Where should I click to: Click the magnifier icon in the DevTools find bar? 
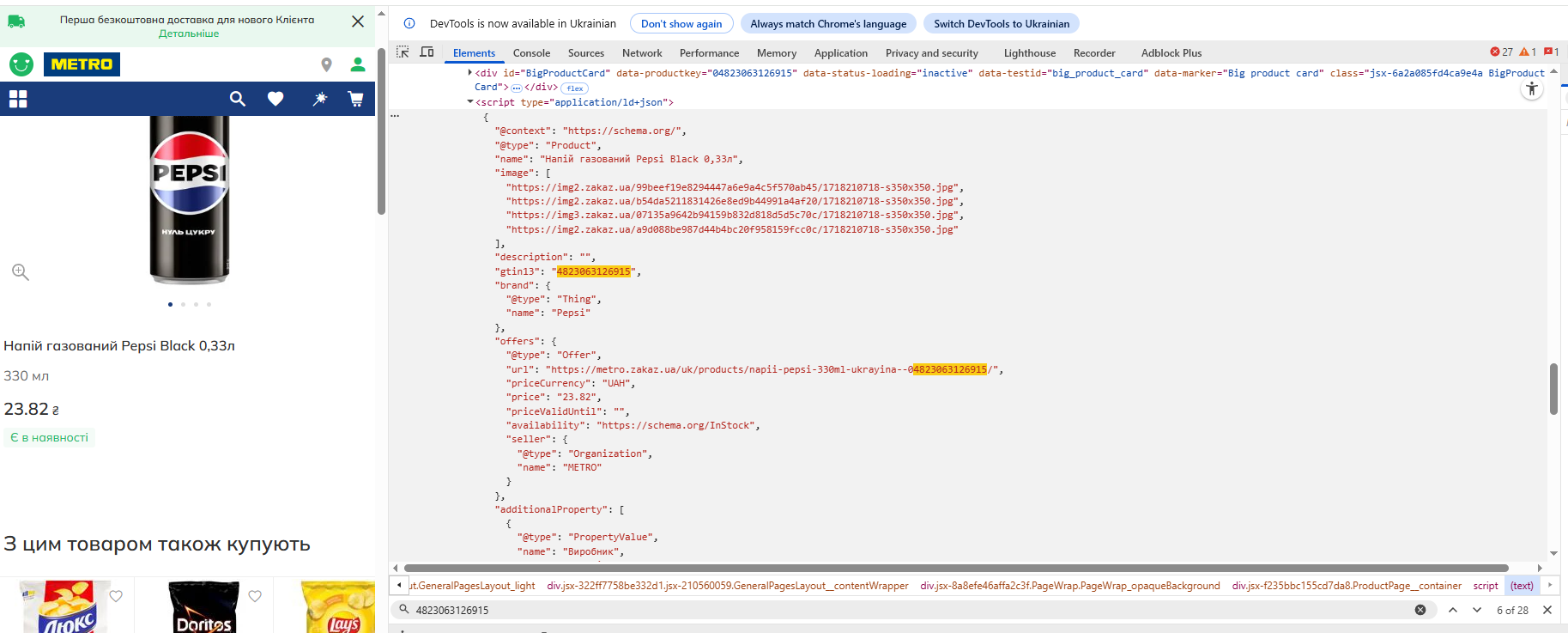[x=403, y=610]
